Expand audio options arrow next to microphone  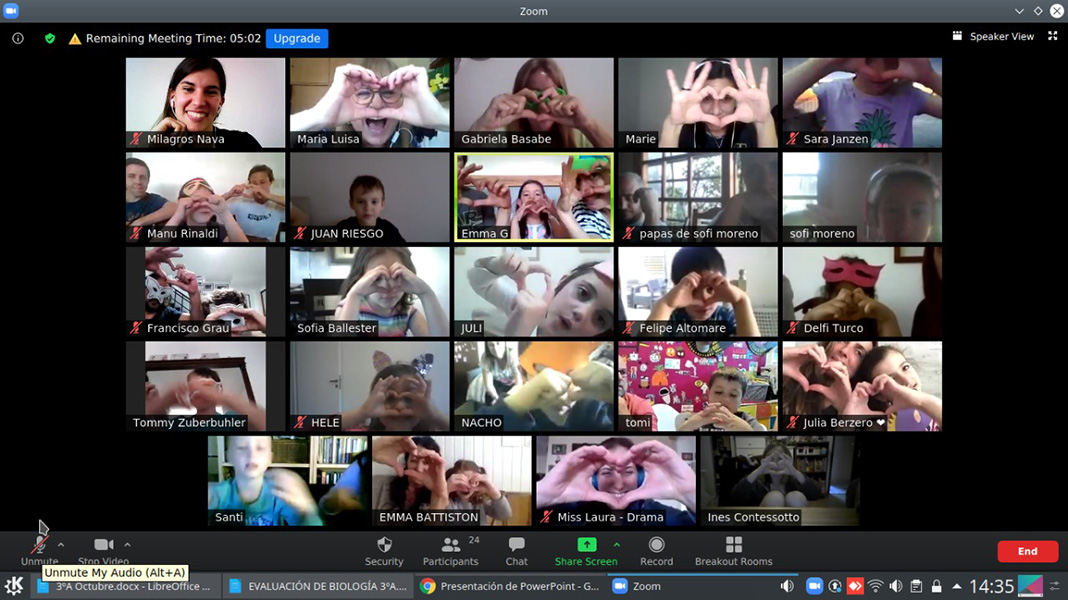pyautogui.click(x=61, y=545)
